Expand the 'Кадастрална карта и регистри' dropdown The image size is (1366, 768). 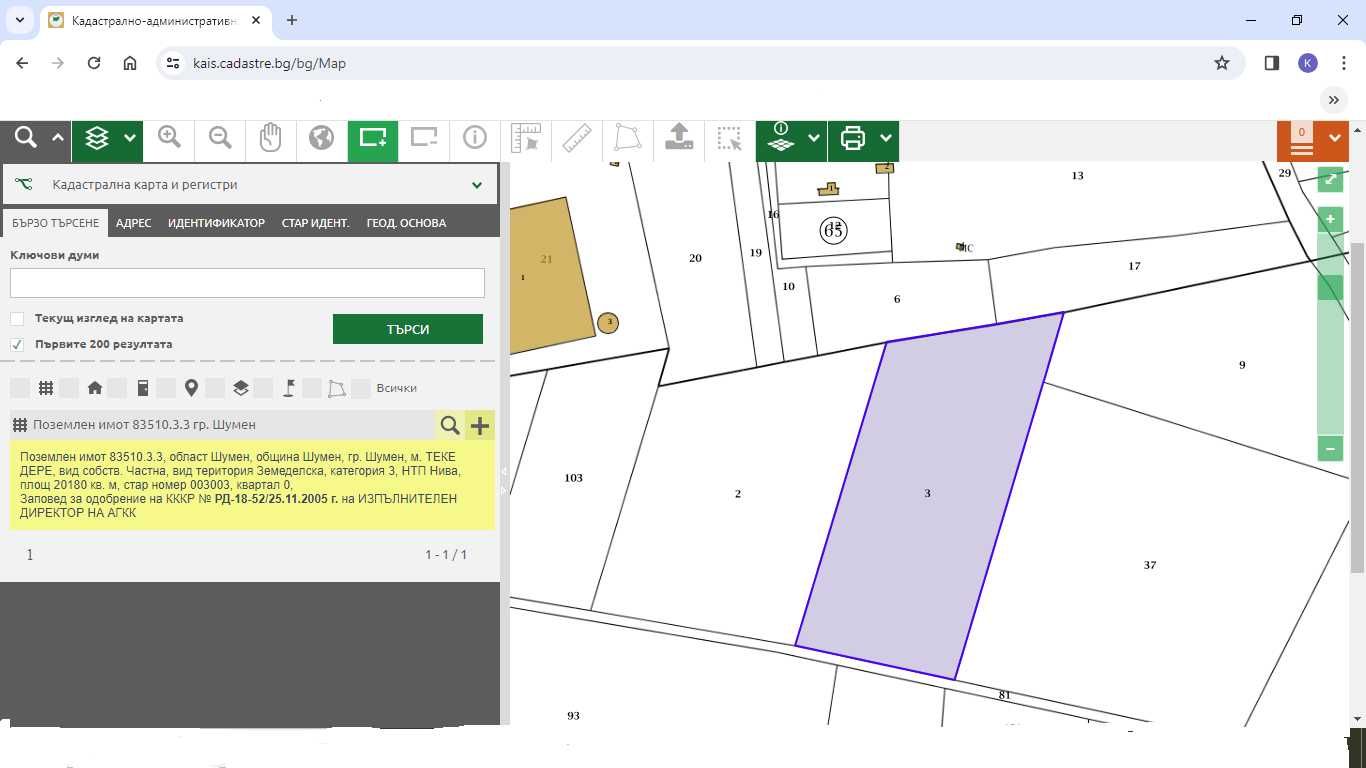[x=477, y=185]
